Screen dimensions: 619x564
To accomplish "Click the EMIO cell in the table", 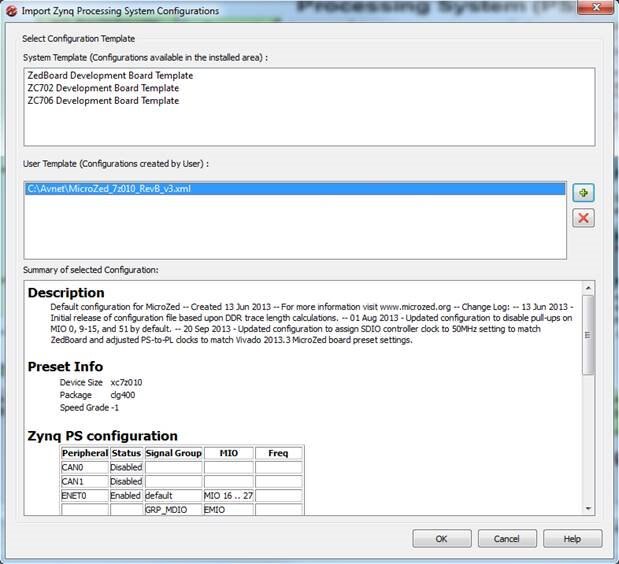I will click(x=229, y=510).
